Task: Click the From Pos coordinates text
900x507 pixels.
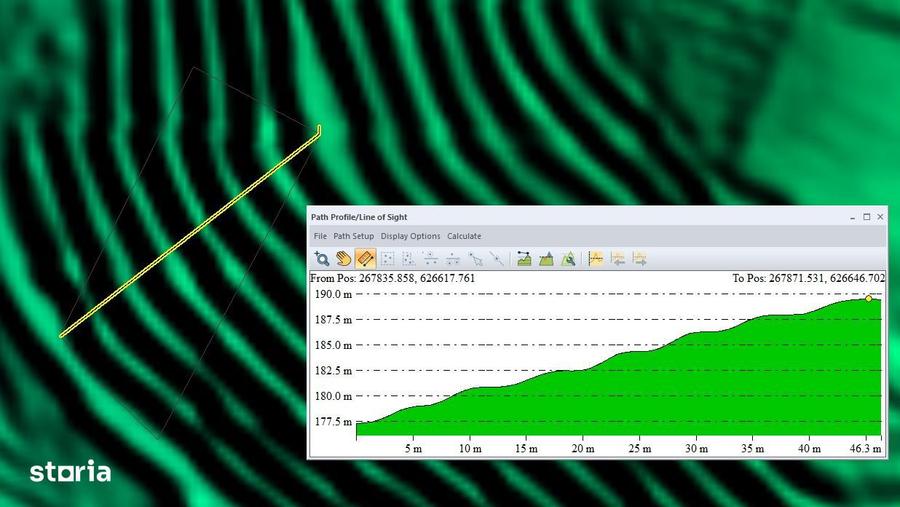Action: [x=392, y=278]
